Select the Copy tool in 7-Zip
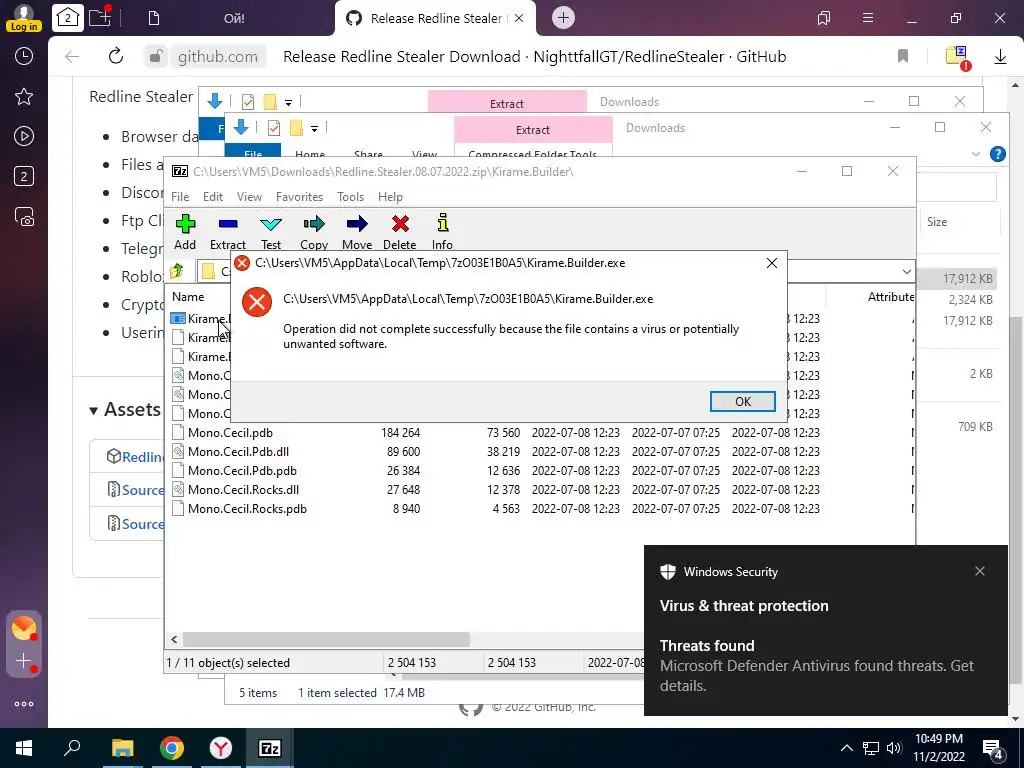Viewport: 1024px width, 768px height. (313, 232)
